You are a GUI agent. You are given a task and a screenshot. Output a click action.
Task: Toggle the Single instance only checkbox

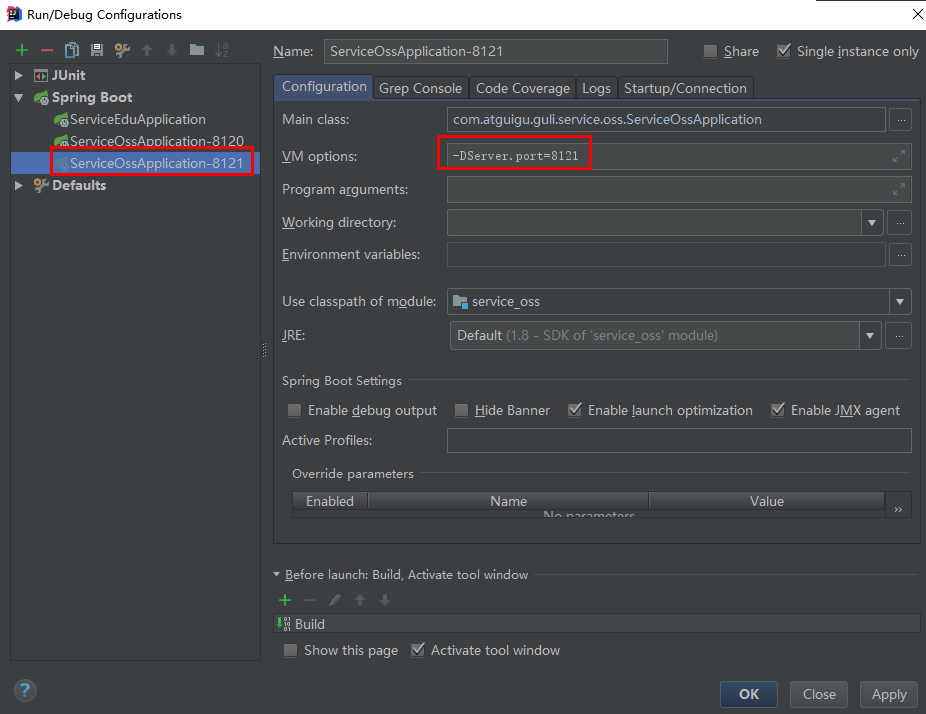coord(784,51)
